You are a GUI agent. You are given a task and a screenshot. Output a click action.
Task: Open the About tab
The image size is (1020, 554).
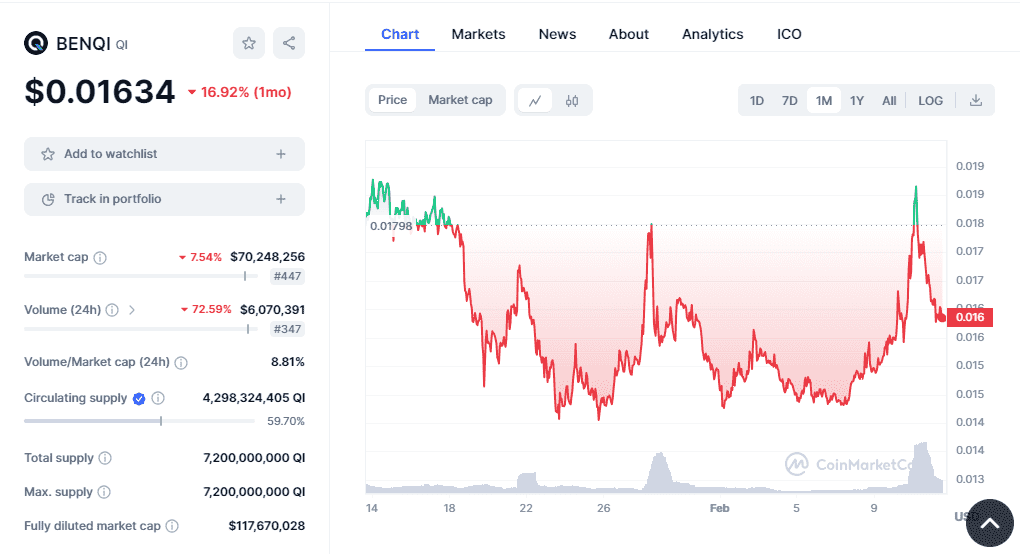pos(628,34)
